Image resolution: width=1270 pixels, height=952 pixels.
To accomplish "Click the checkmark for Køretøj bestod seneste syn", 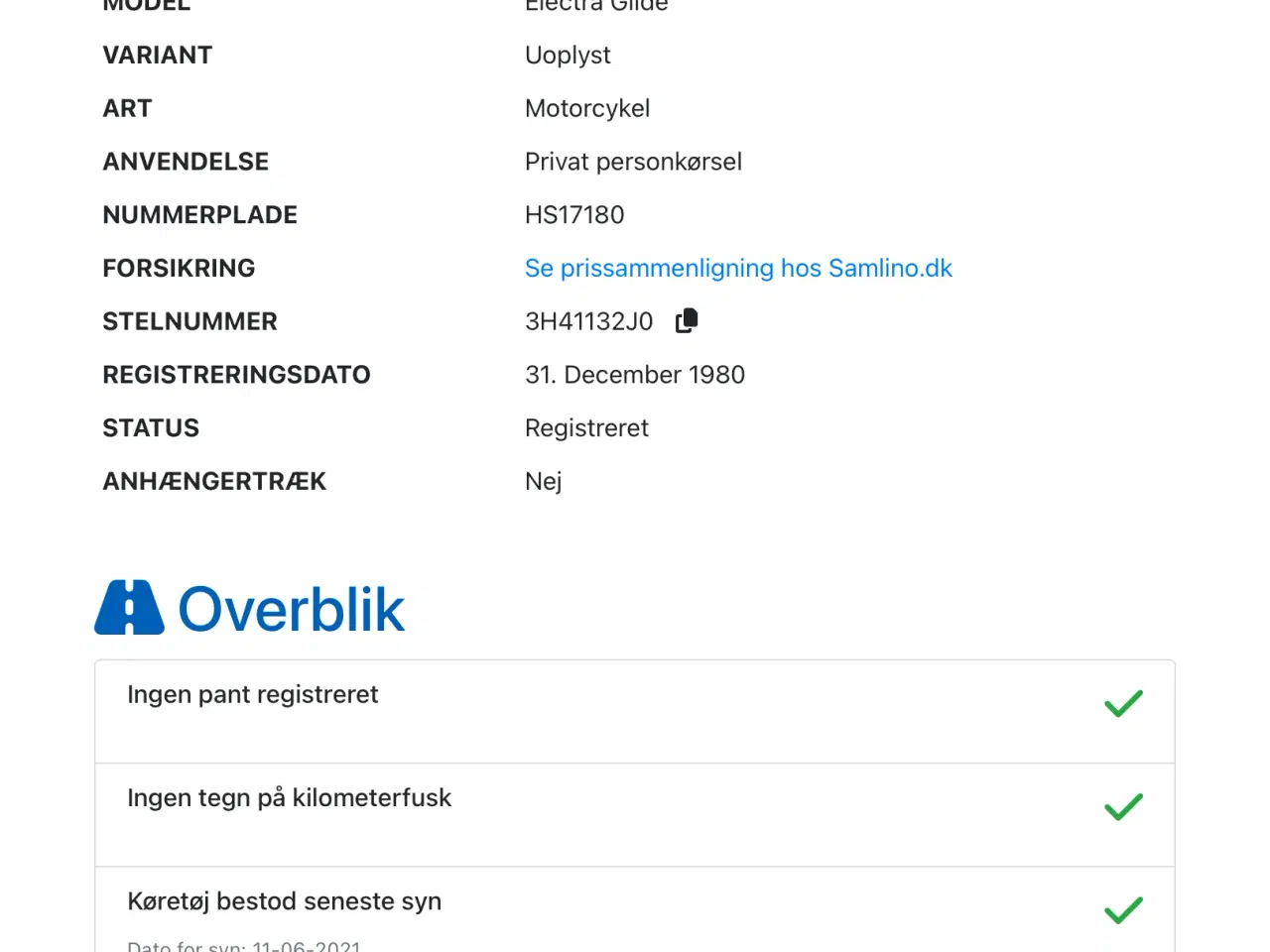I will click(1123, 910).
